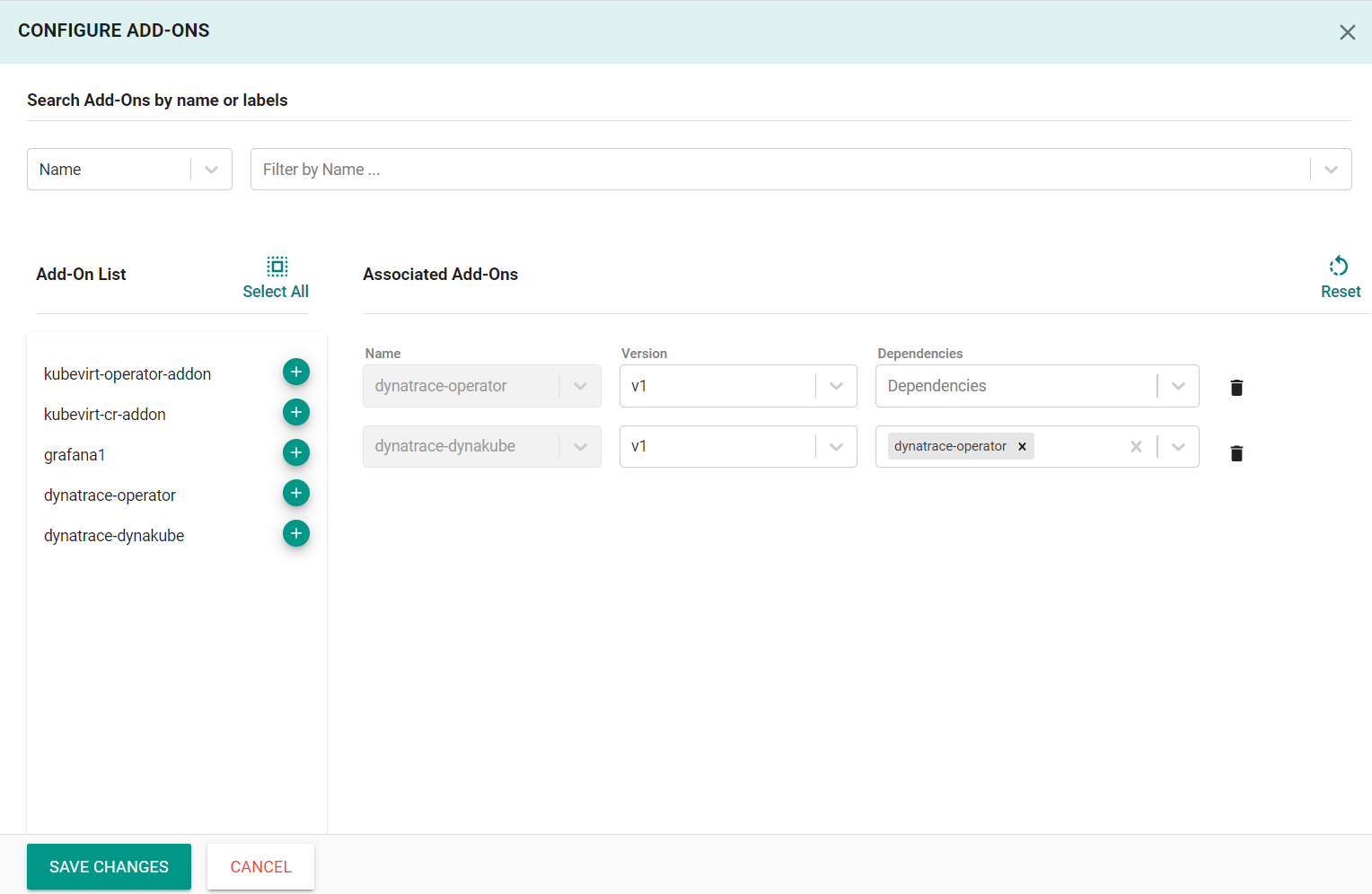Reset the associated add-ons
This screenshot has height=894, width=1372.
1339,266
